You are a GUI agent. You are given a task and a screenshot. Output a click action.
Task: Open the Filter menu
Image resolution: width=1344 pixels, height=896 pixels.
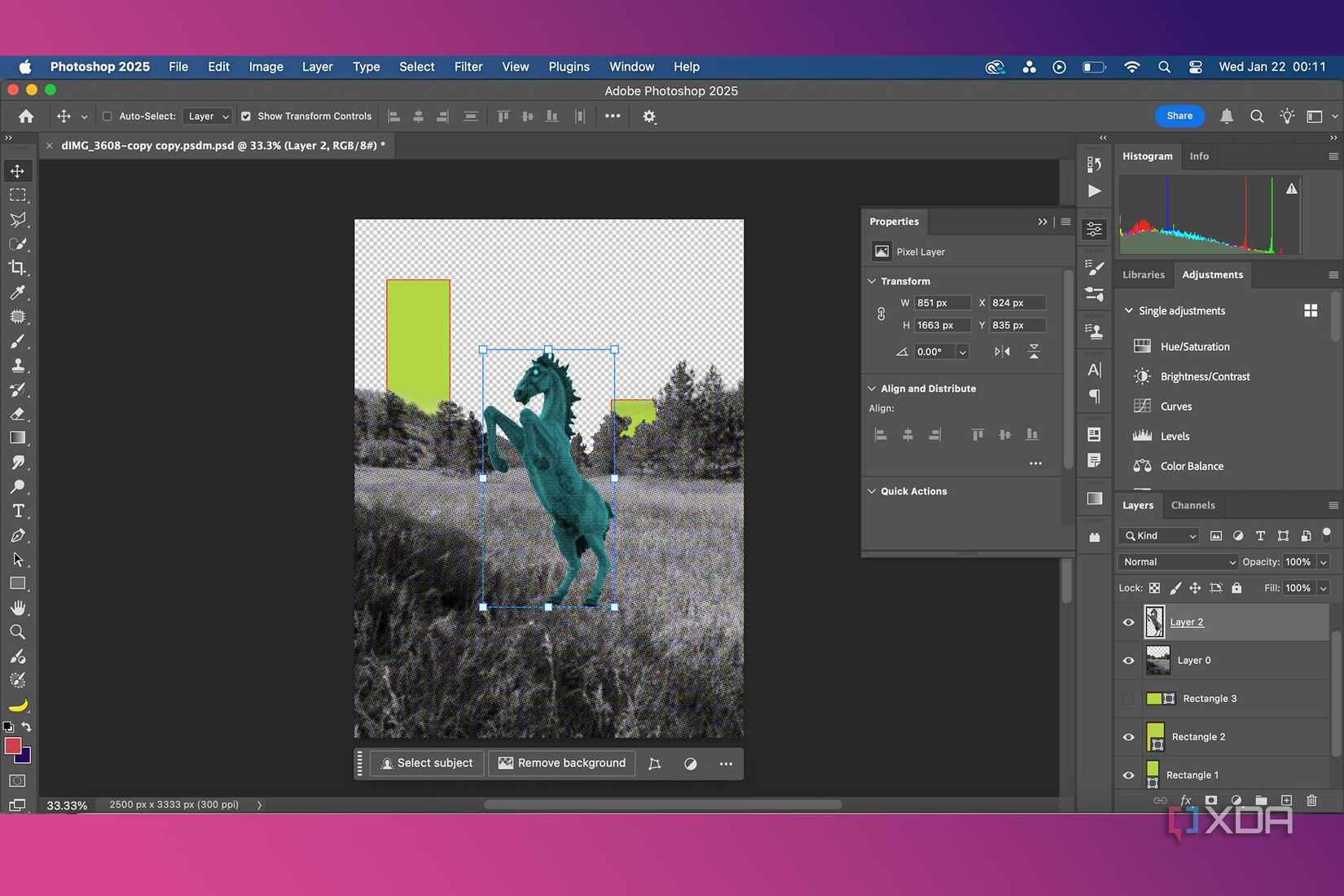pyautogui.click(x=468, y=67)
